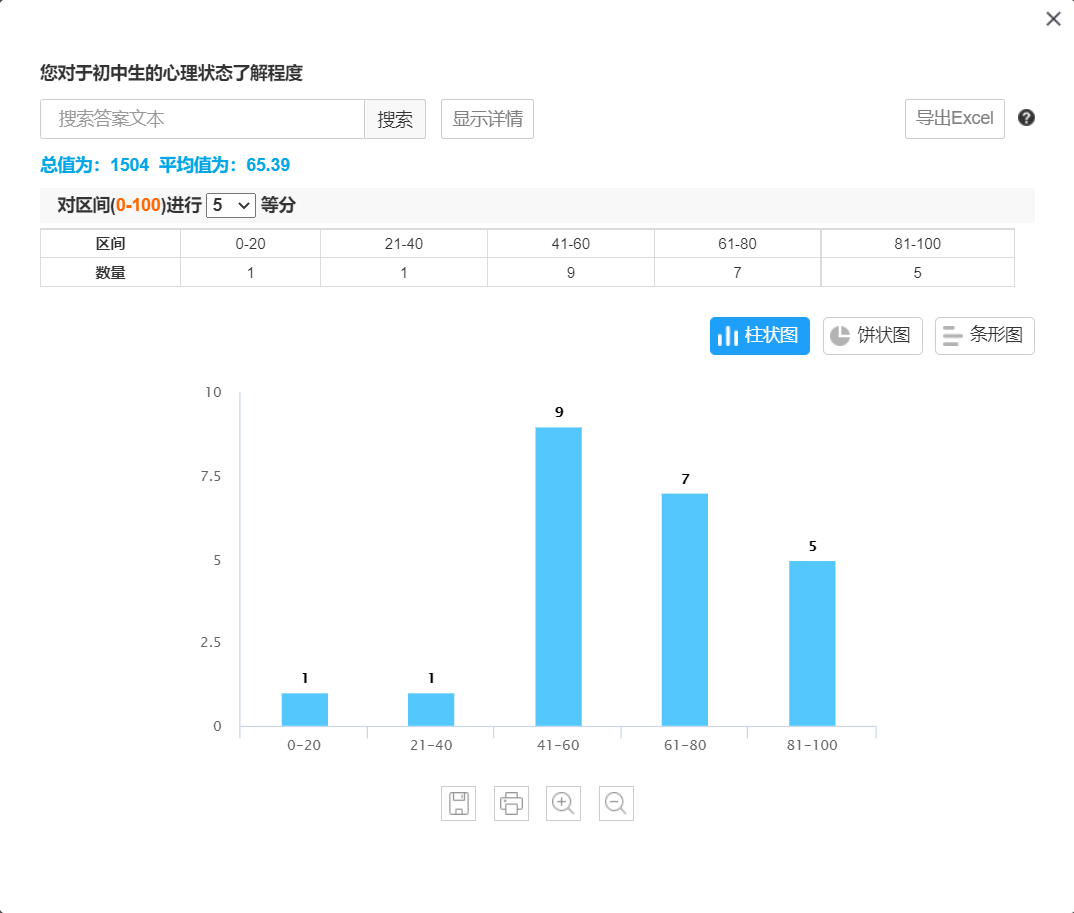
Task: Zoom in on the chart
Action: [563, 803]
